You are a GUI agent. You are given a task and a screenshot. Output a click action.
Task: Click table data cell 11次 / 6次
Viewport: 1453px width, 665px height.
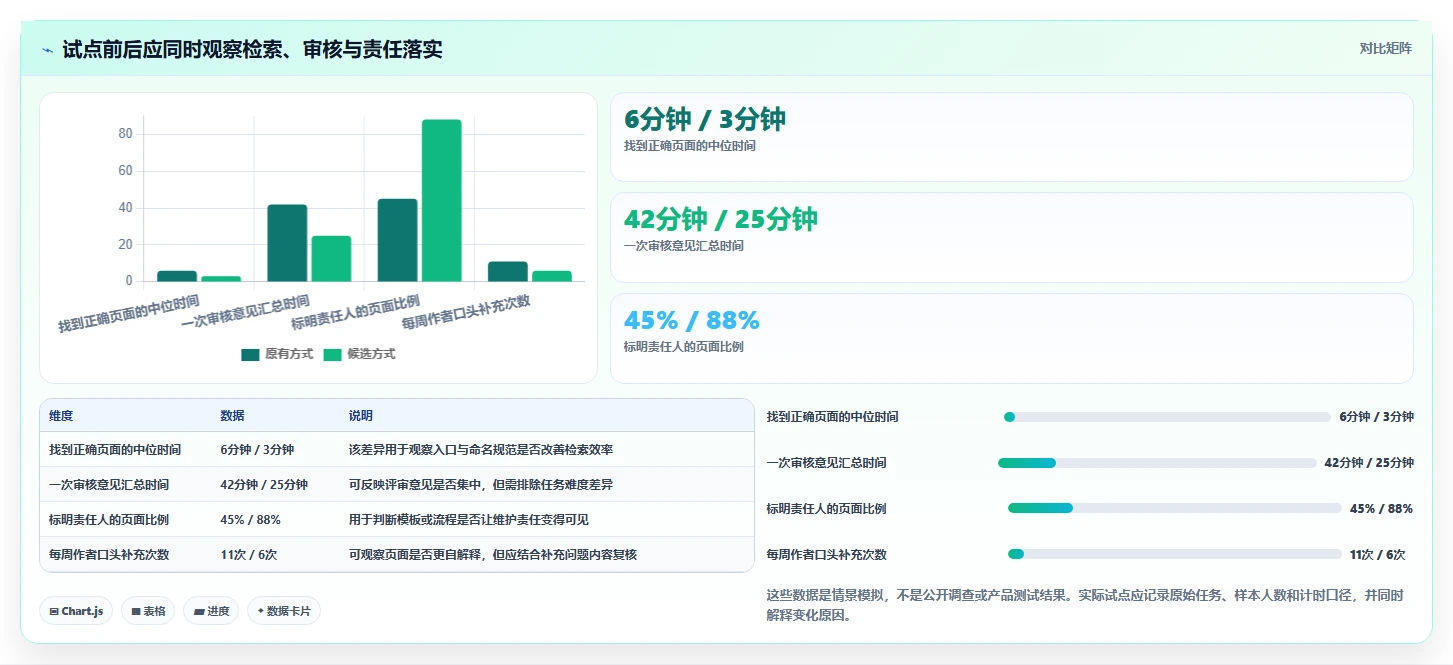coord(249,555)
